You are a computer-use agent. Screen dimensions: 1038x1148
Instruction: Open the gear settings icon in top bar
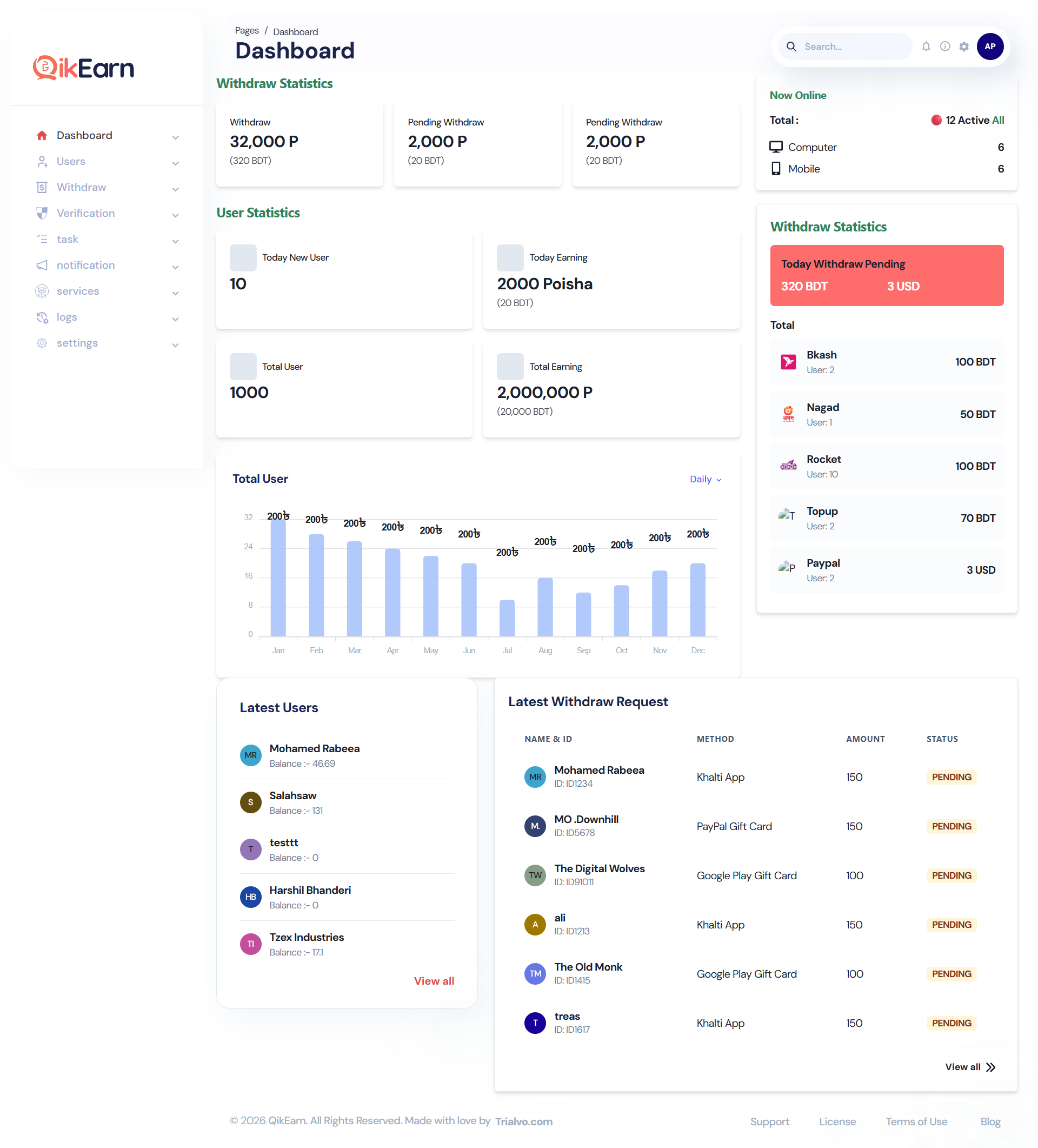(x=963, y=47)
